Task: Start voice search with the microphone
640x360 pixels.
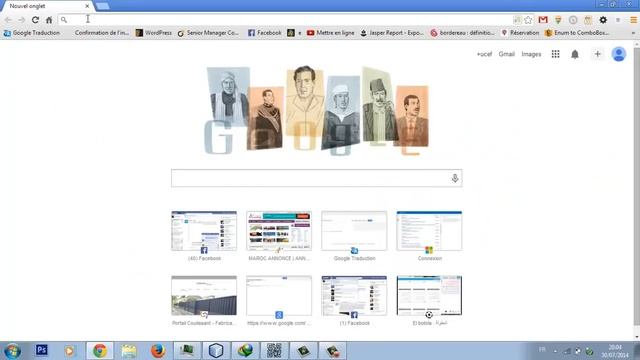Action: 455,178
